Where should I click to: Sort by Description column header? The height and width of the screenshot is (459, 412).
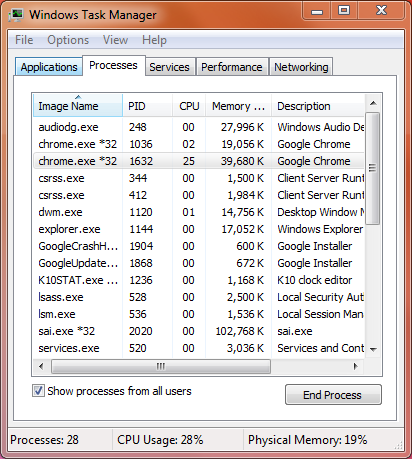point(318,106)
